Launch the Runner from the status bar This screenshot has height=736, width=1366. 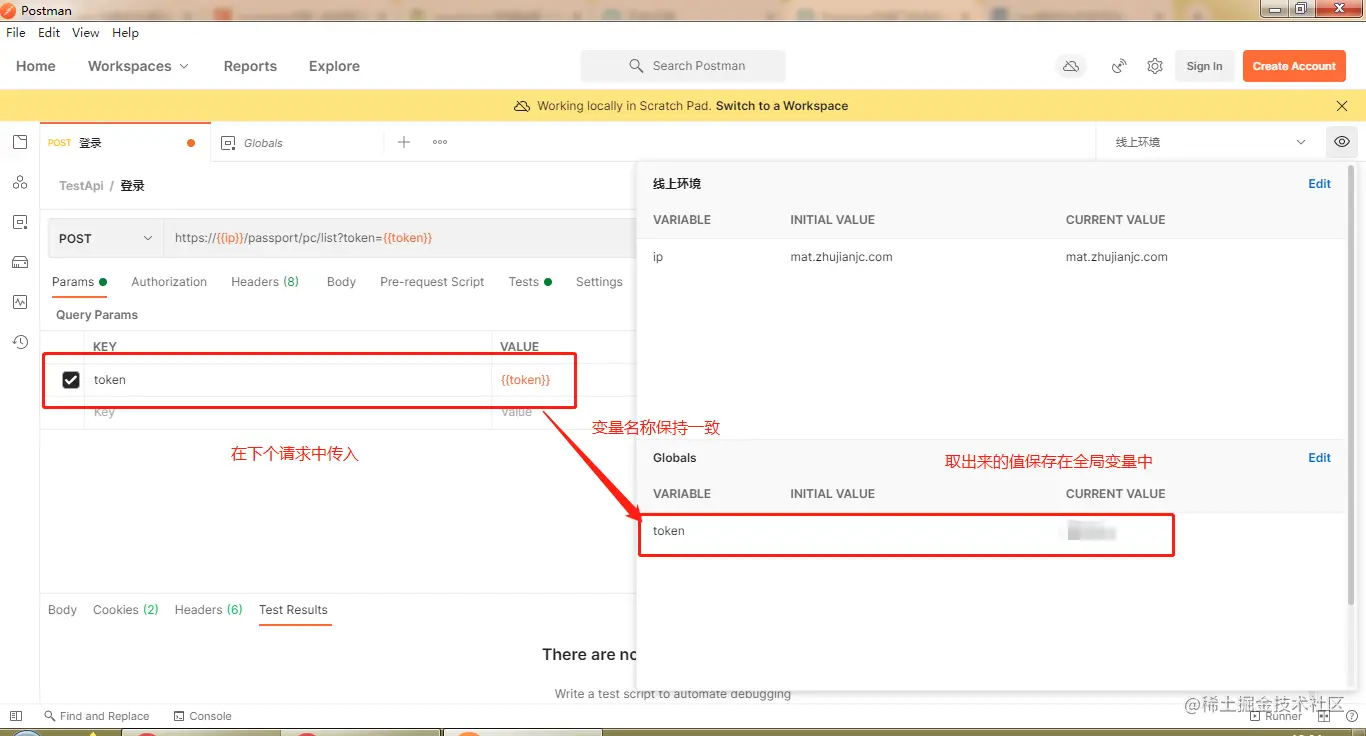point(1275,716)
